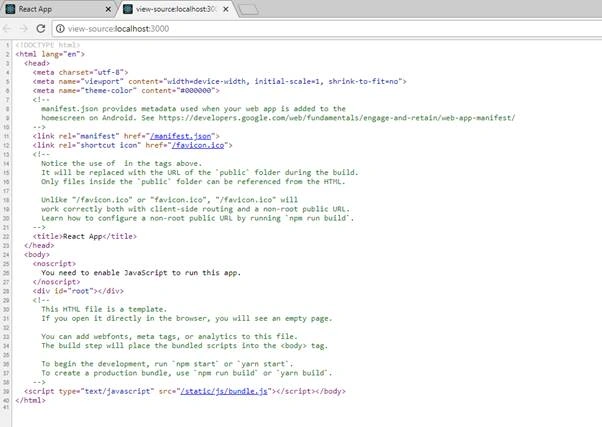Click the <html lang="en"> line
Screen dimensions: 602x427
tap(50, 54)
